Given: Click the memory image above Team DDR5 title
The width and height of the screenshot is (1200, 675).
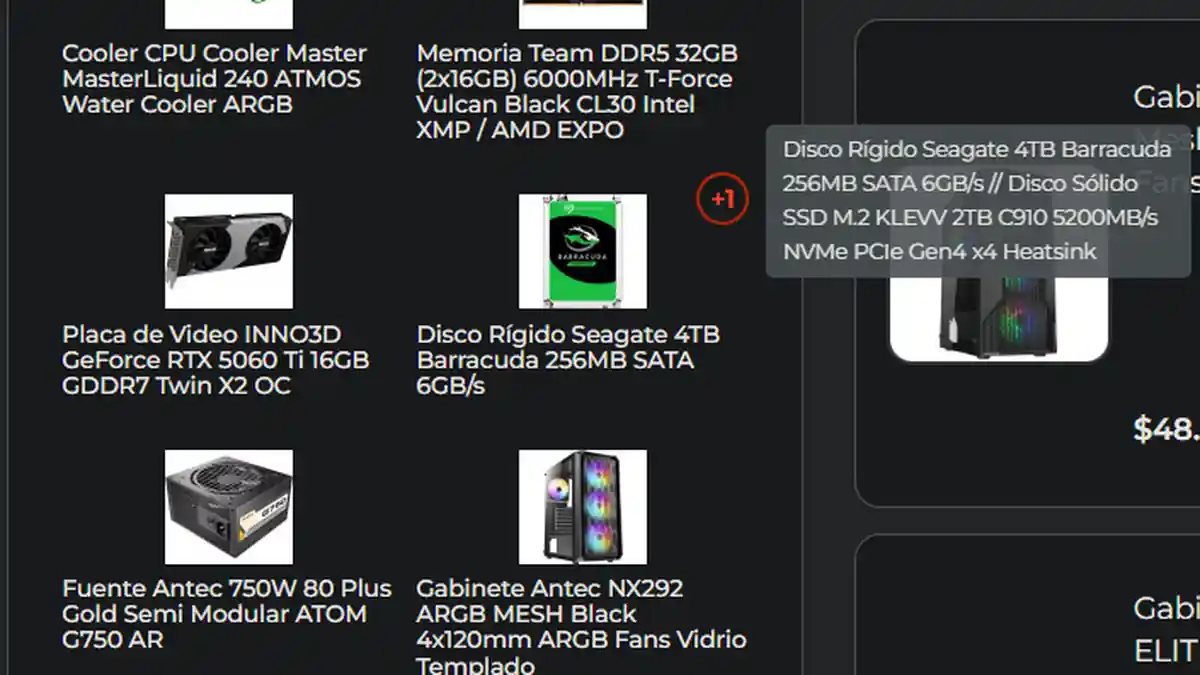Looking at the screenshot, I should coord(582,14).
